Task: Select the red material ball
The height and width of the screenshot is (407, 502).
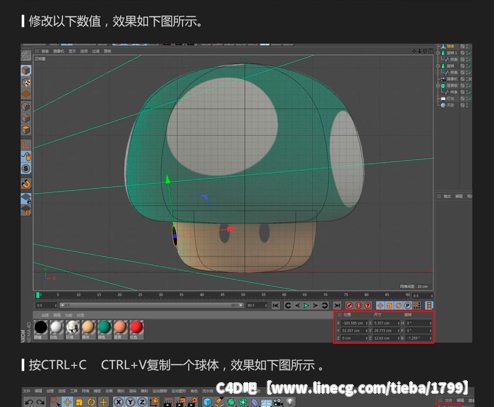Action: tap(136, 327)
